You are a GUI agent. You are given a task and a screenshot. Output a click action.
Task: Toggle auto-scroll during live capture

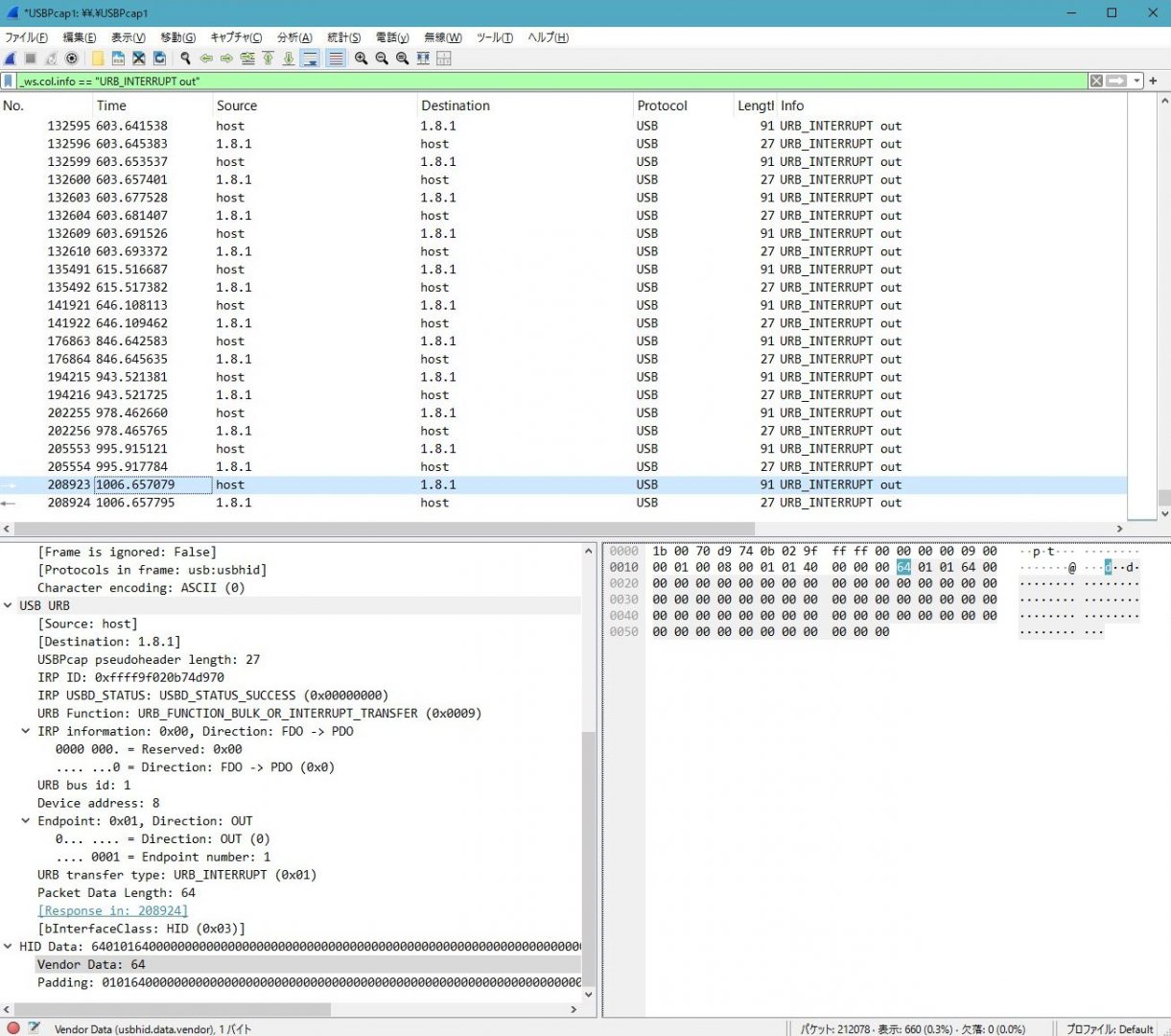click(x=310, y=59)
